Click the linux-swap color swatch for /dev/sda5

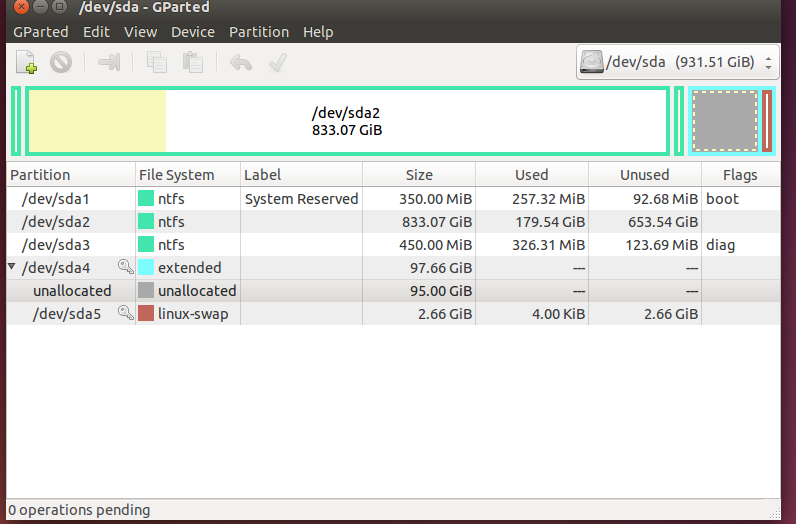click(x=146, y=314)
